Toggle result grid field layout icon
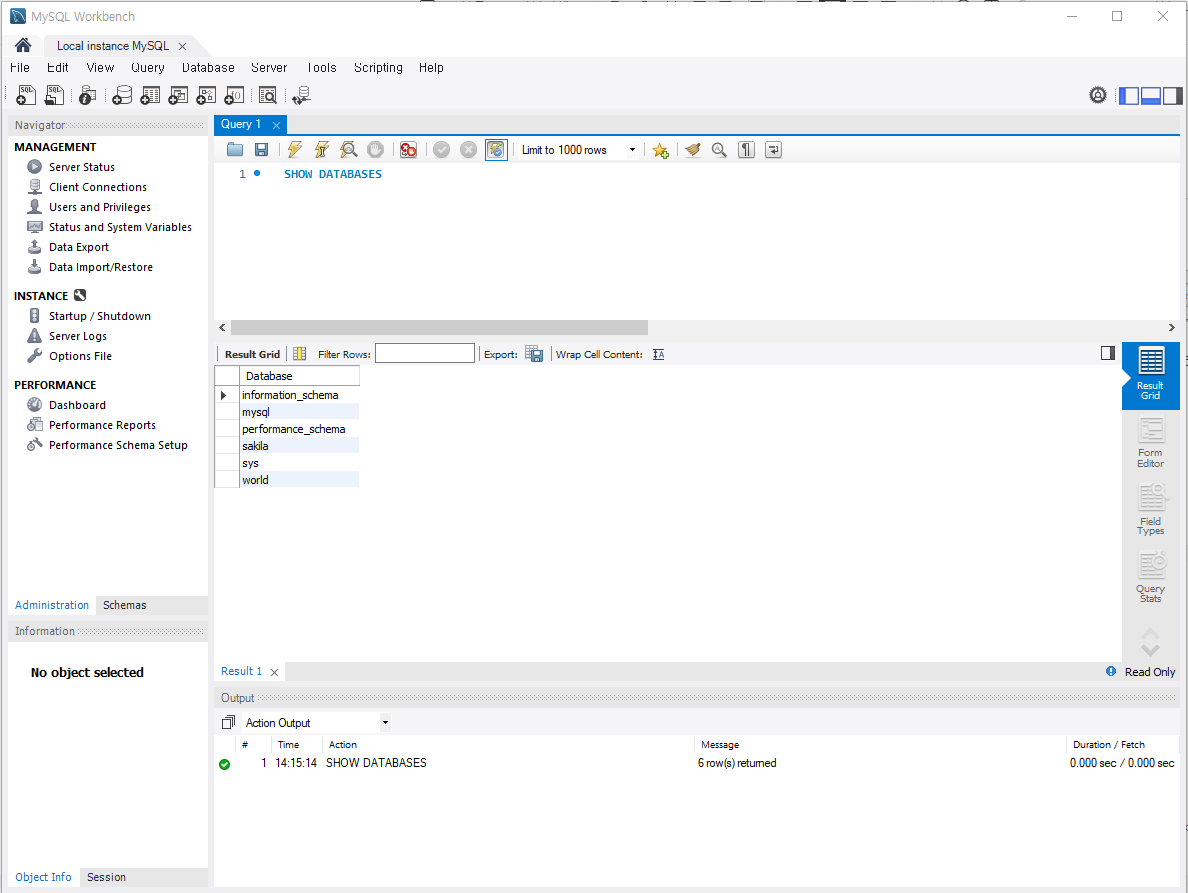 tap(299, 354)
